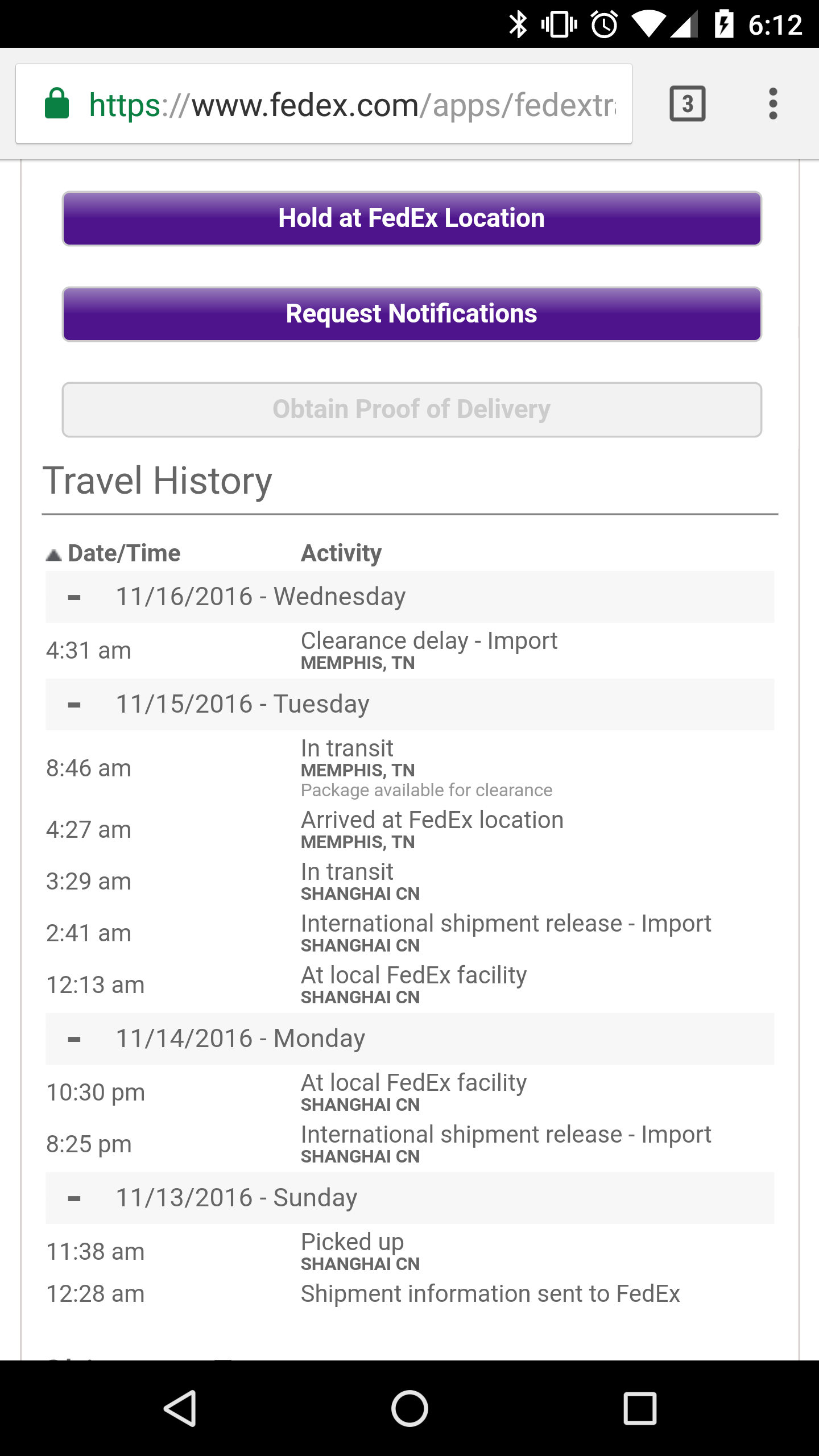The image size is (819, 1456).
Task: Collapse the 11/15/2016 Tuesday section
Action: pos(74,705)
